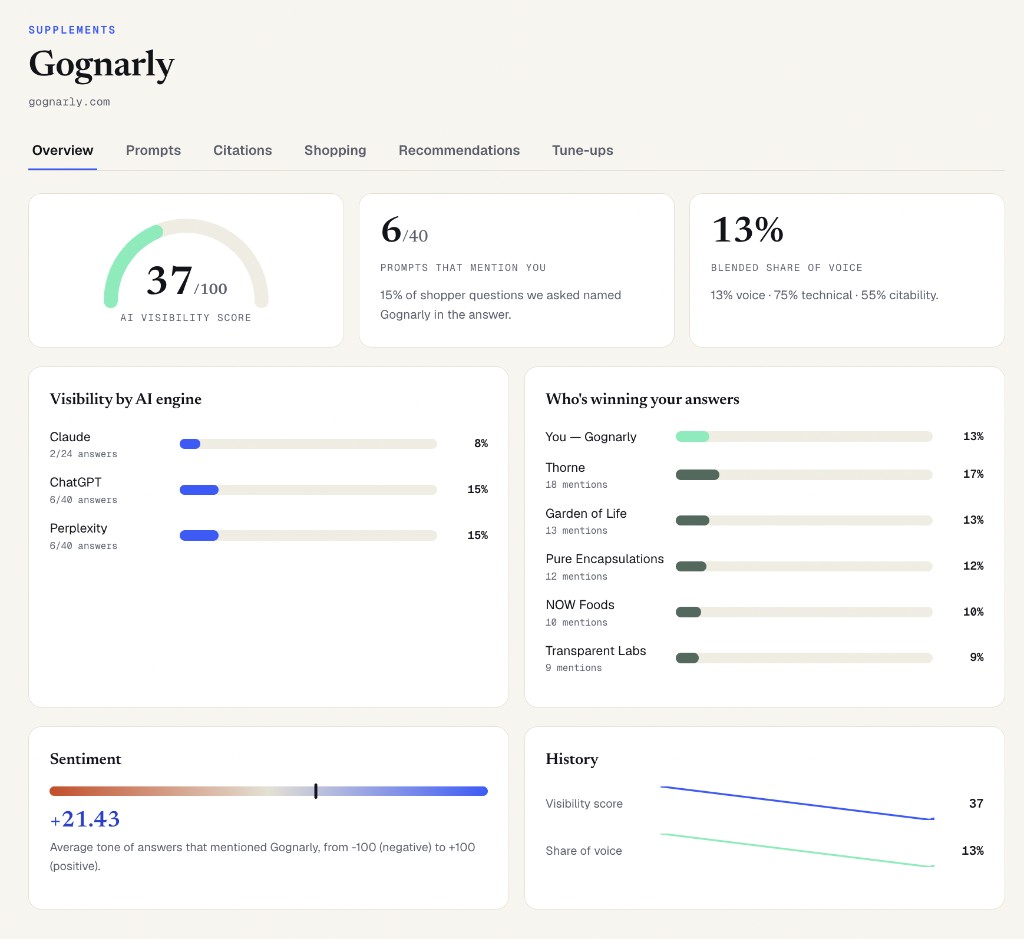Click the Who's winning your answers heading
1024x939 pixels.
pos(643,399)
